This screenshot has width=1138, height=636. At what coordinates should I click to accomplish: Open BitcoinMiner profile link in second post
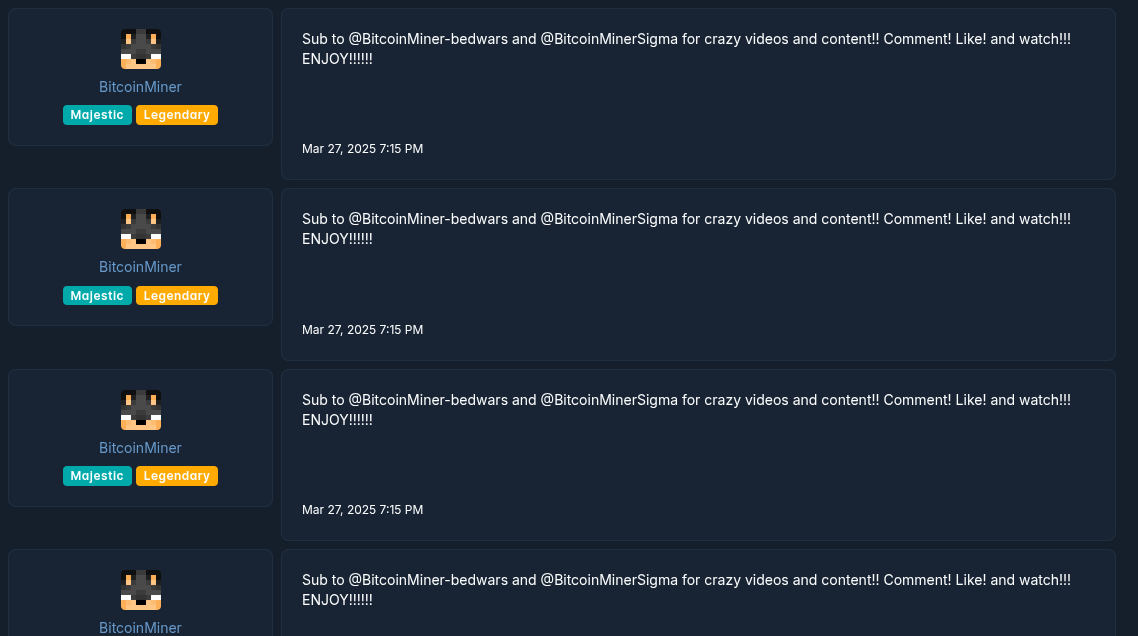[x=140, y=267]
